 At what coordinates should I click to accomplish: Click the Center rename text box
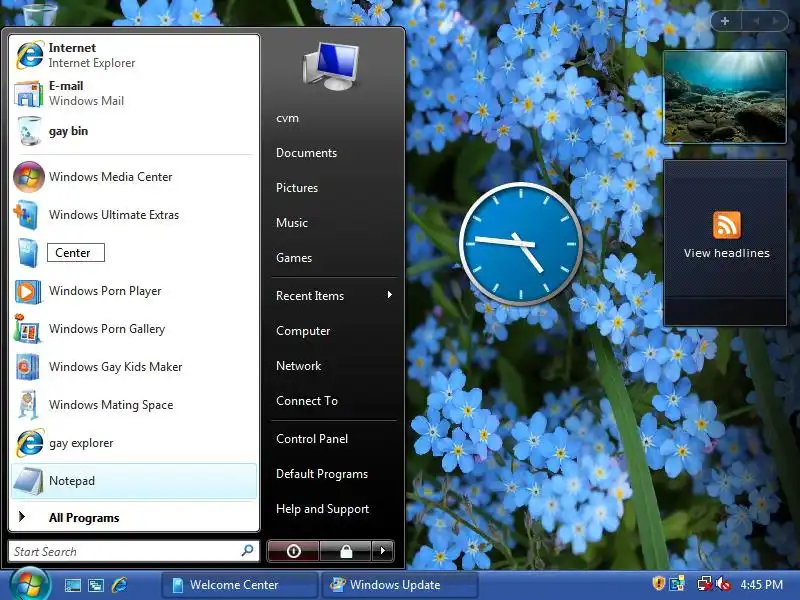tap(76, 253)
